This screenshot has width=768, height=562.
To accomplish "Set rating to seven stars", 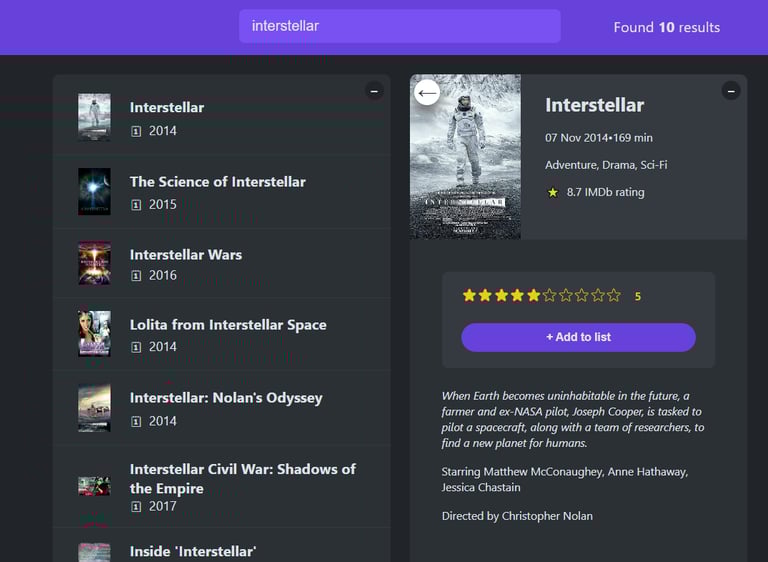I will coord(566,295).
